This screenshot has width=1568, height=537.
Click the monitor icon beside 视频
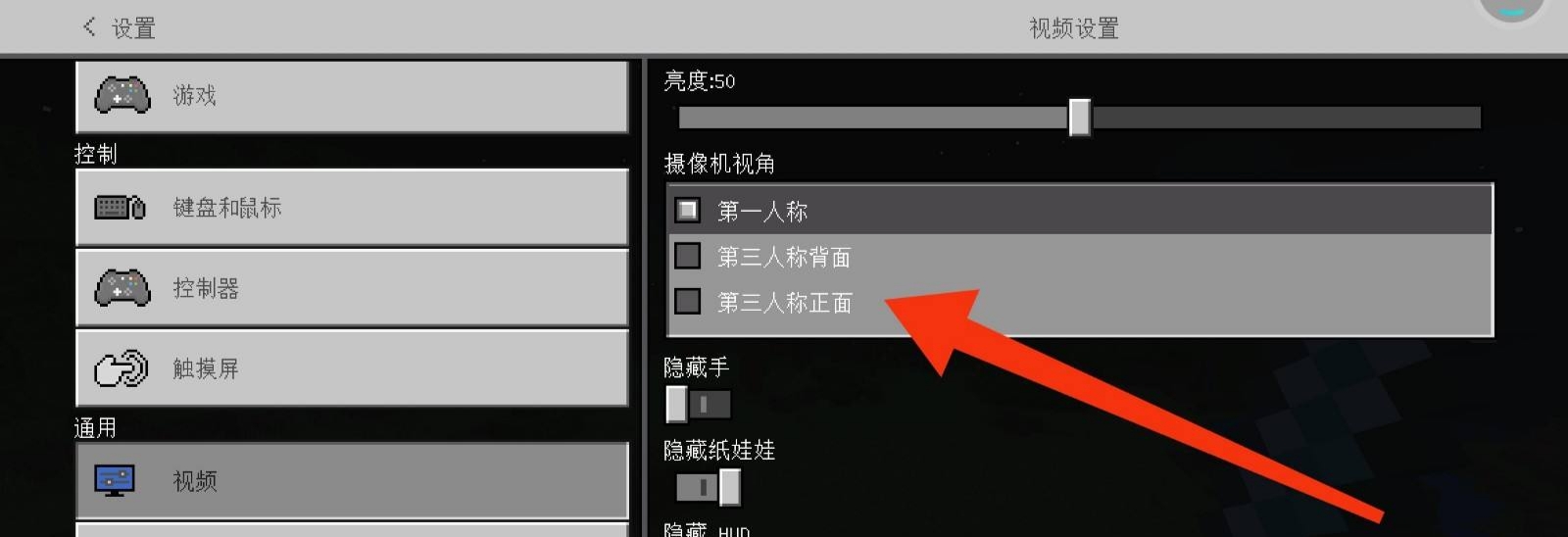(115, 480)
